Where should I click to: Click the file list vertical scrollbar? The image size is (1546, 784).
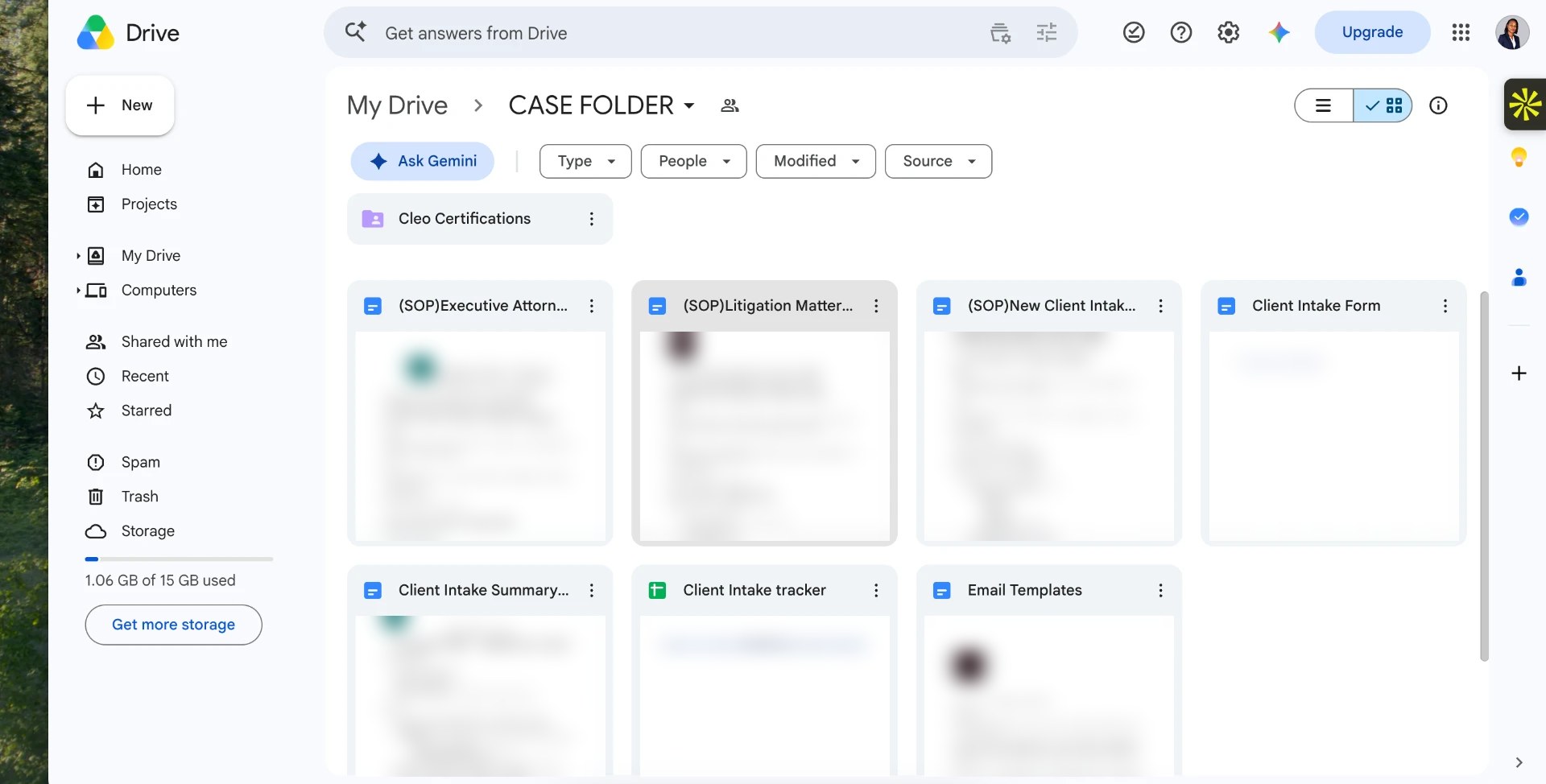tap(1484, 475)
